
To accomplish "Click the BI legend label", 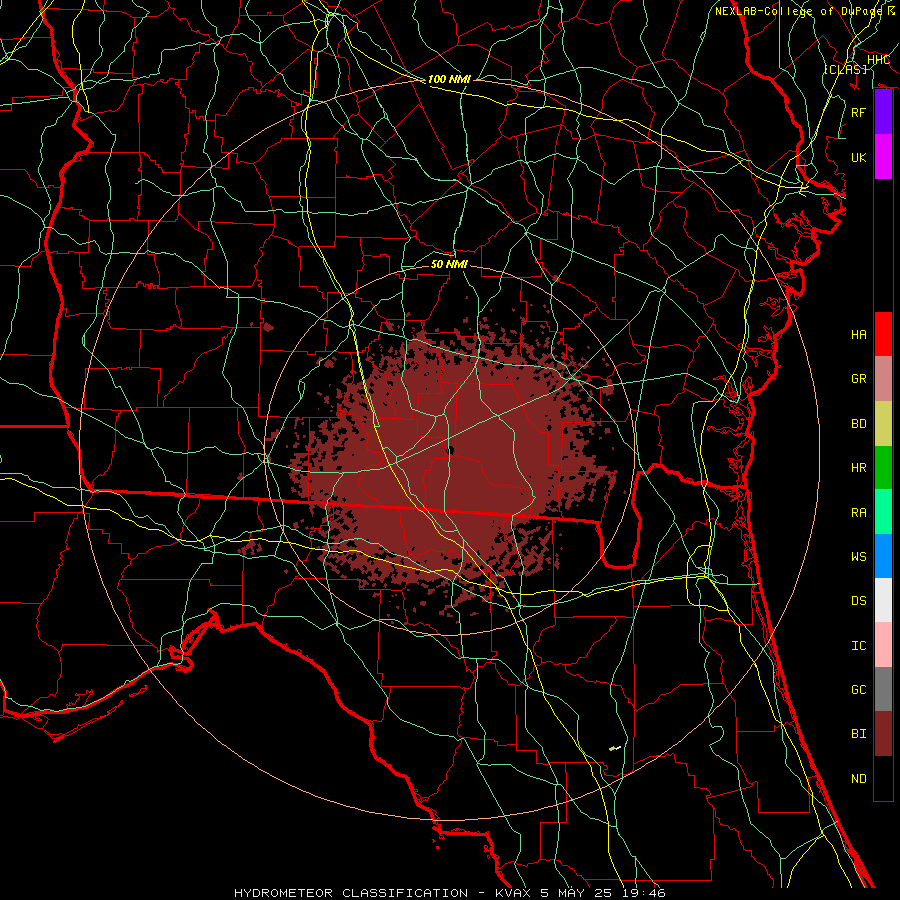I will pos(858,734).
